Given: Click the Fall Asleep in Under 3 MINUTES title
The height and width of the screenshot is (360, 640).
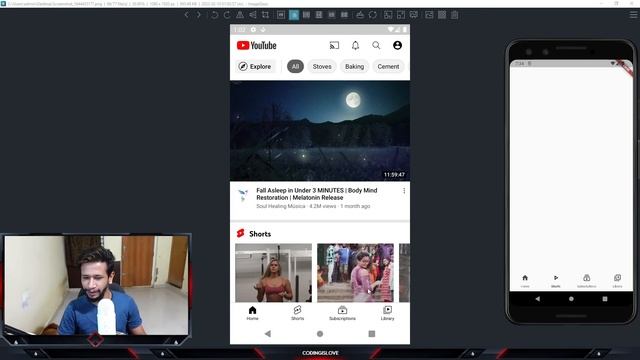Looking at the screenshot, I should pos(317,194).
